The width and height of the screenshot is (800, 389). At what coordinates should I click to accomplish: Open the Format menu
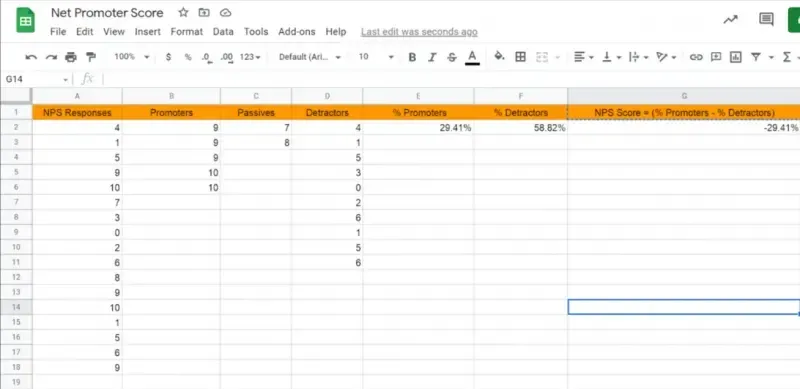pos(186,32)
